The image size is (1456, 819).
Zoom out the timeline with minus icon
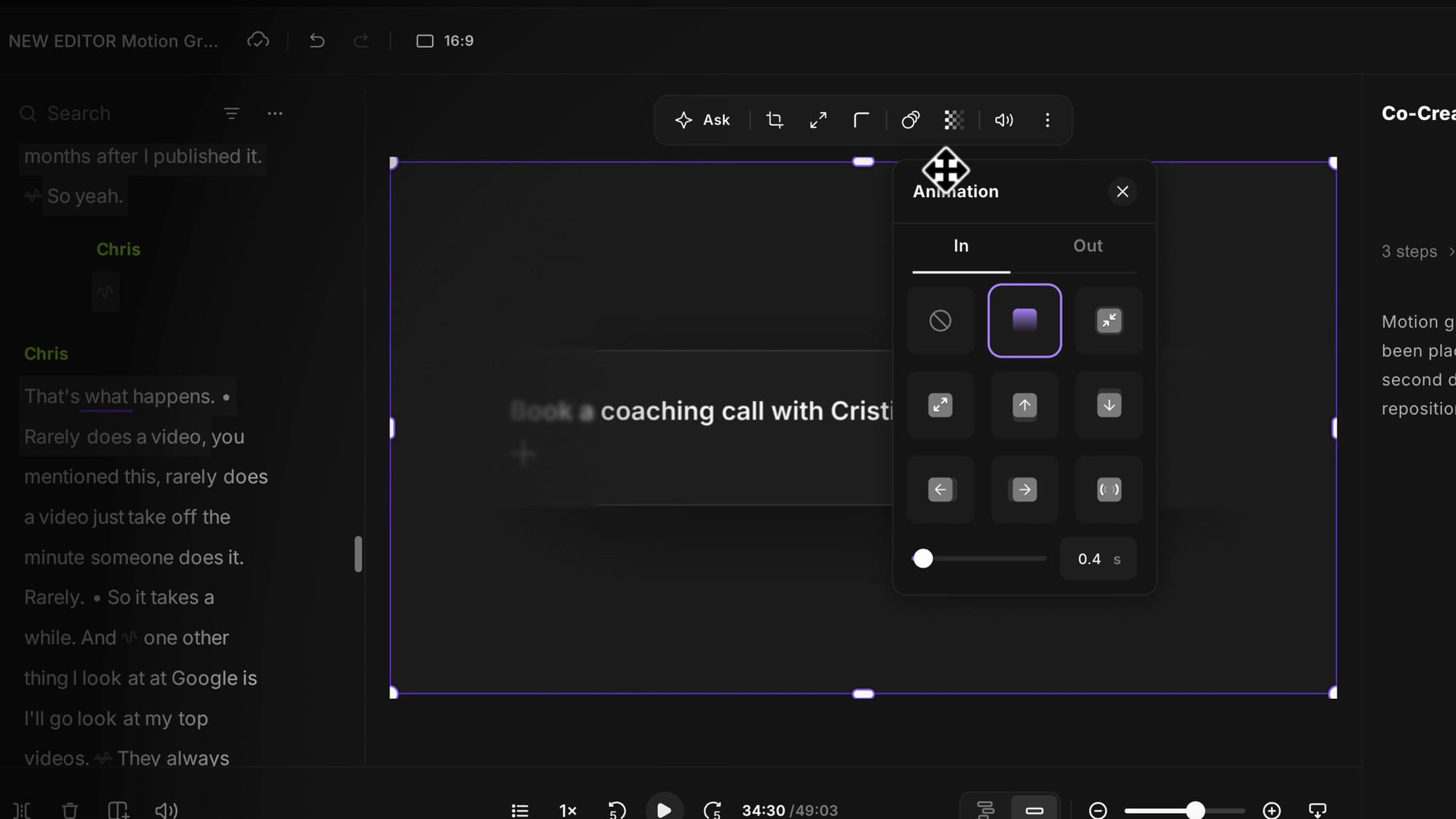[1098, 810]
